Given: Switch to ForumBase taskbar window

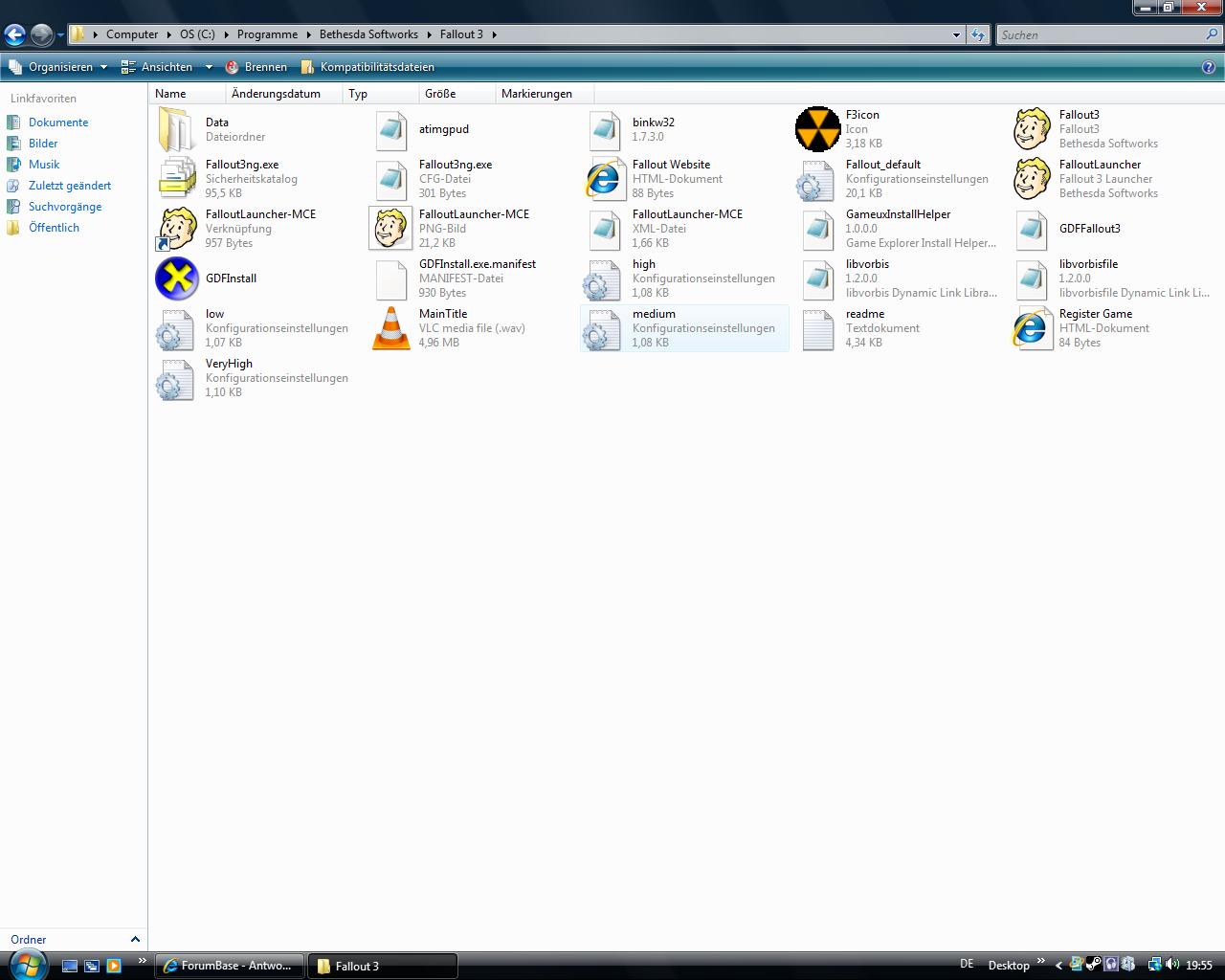Looking at the screenshot, I should click(x=230, y=966).
